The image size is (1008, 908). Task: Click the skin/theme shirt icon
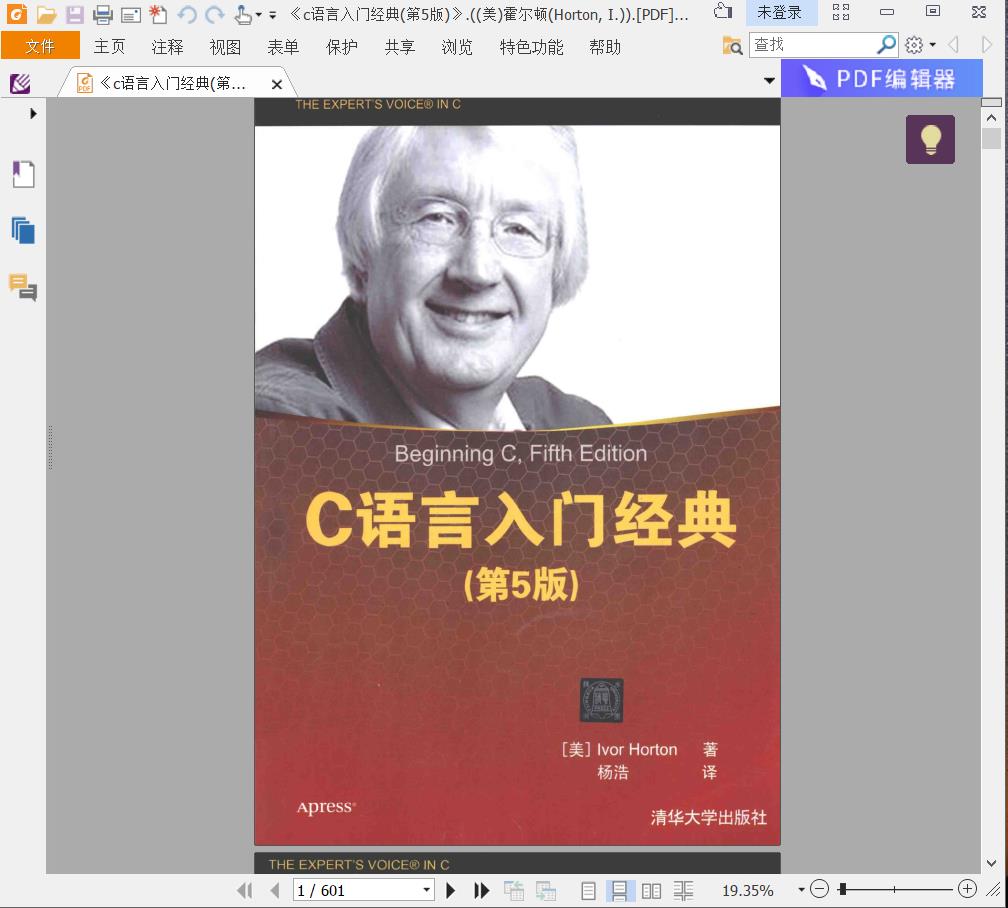click(723, 11)
